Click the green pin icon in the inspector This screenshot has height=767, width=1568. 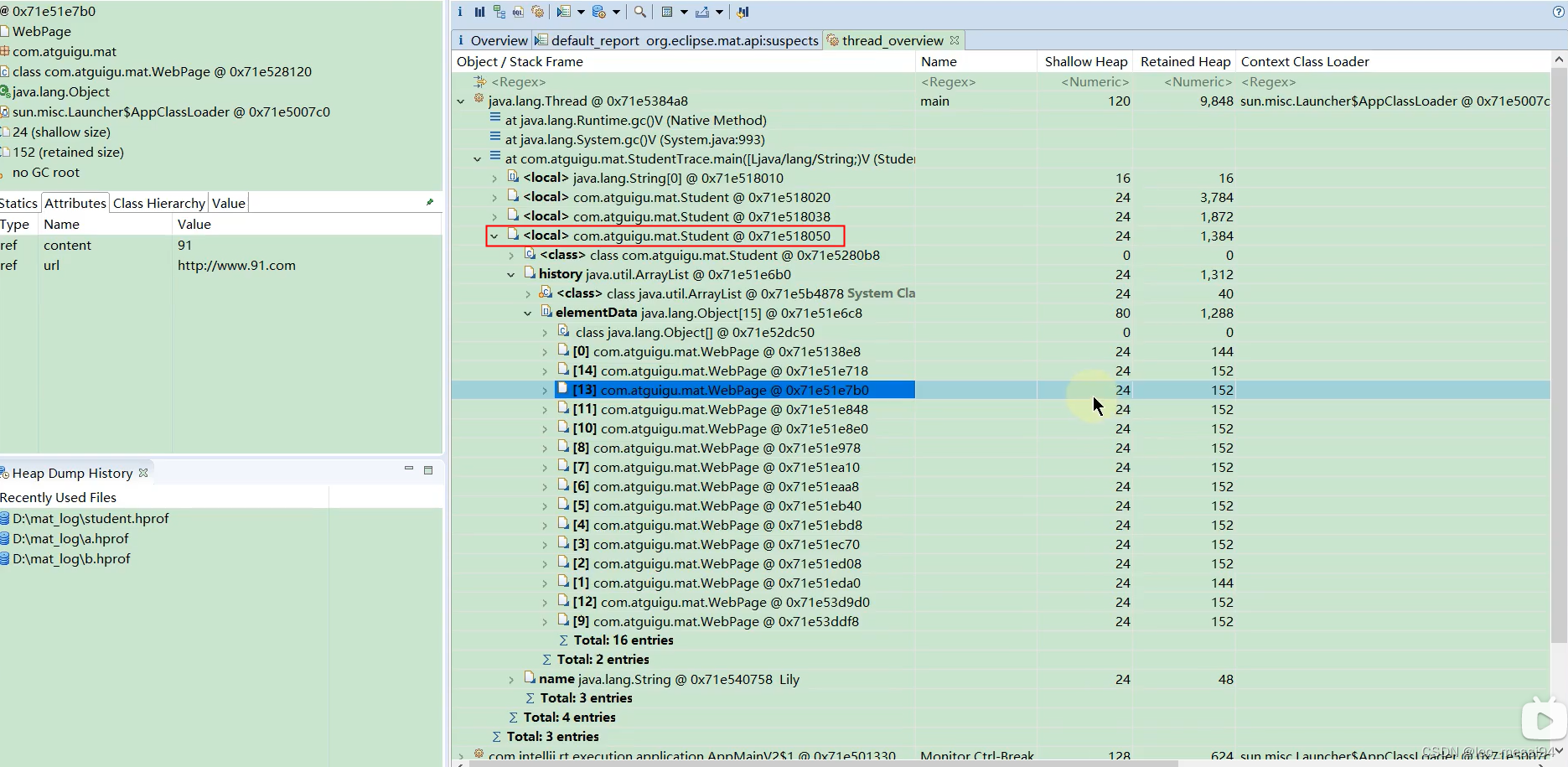tap(430, 202)
